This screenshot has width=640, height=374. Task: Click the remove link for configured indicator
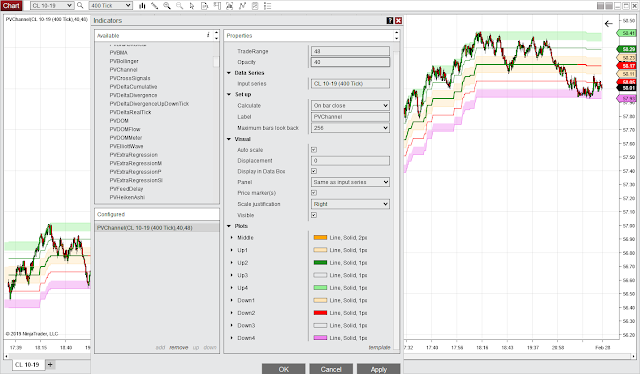click(x=179, y=347)
